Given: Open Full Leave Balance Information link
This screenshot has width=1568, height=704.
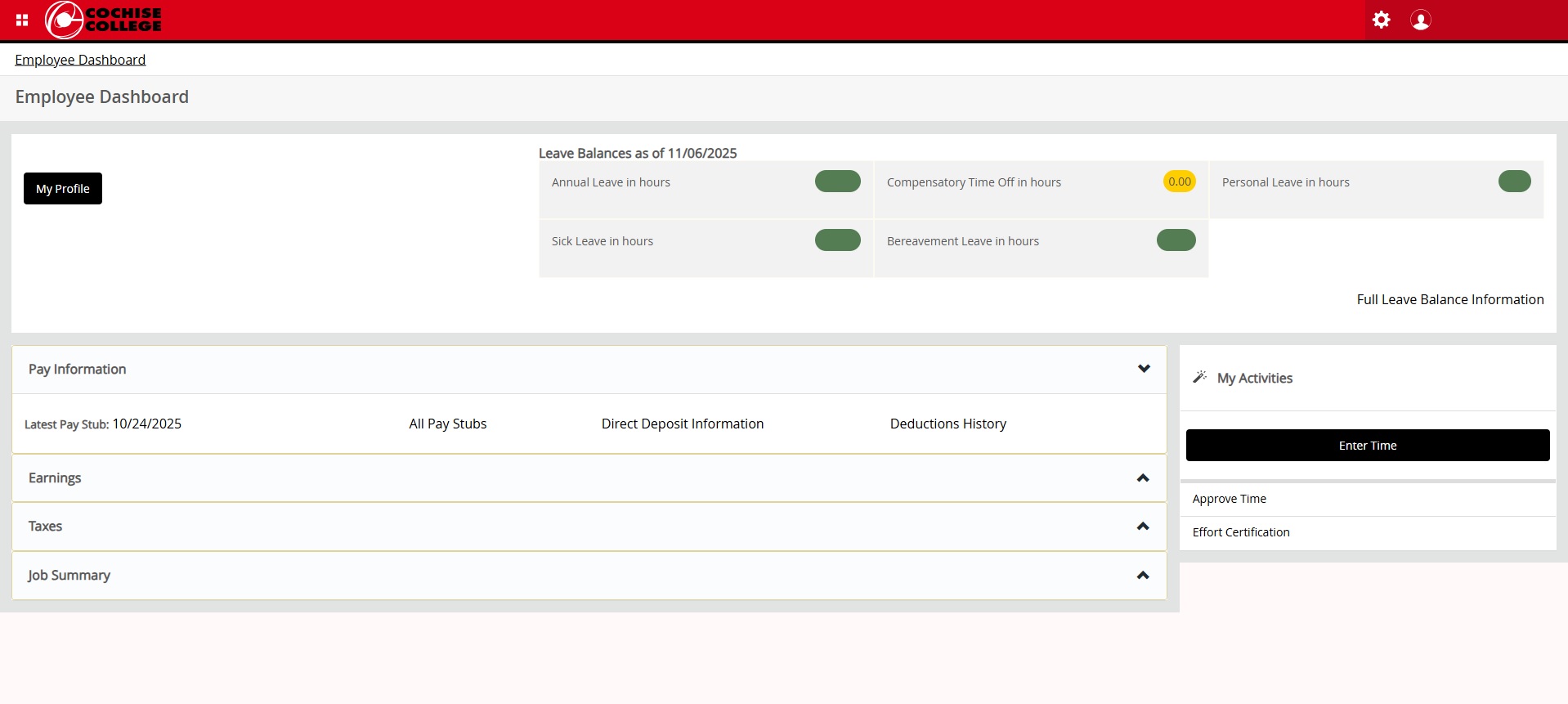Looking at the screenshot, I should pos(1449,299).
